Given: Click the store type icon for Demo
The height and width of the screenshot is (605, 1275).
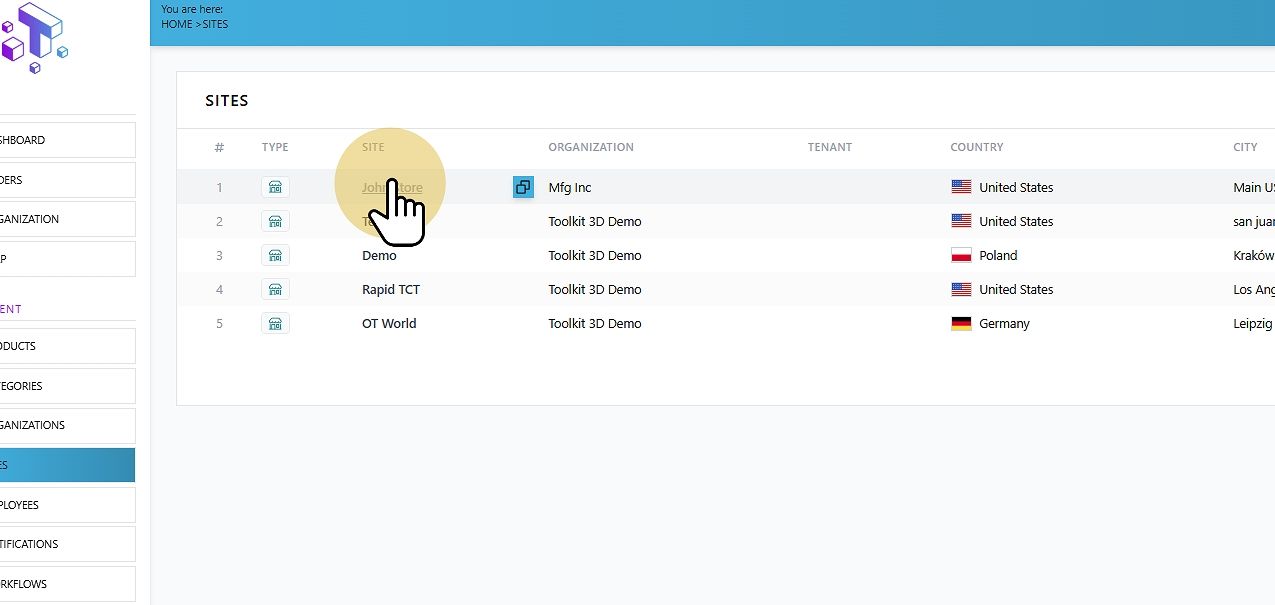Looking at the screenshot, I should (x=275, y=255).
